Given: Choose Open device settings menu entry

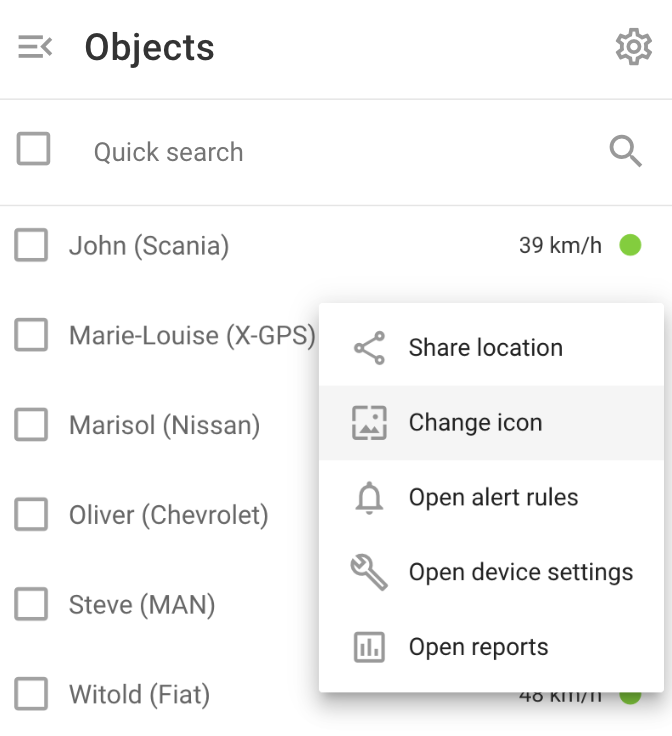Looking at the screenshot, I should click(x=521, y=572).
